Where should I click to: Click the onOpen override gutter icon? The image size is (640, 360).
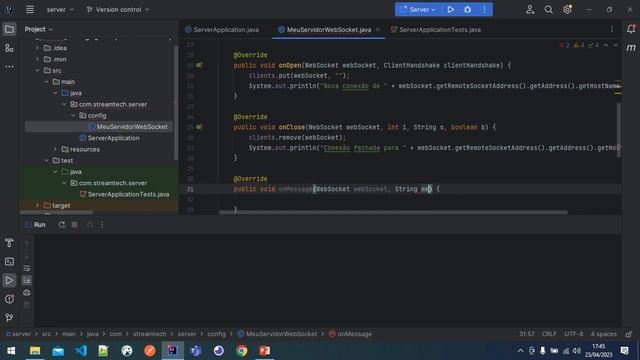tap(199, 65)
